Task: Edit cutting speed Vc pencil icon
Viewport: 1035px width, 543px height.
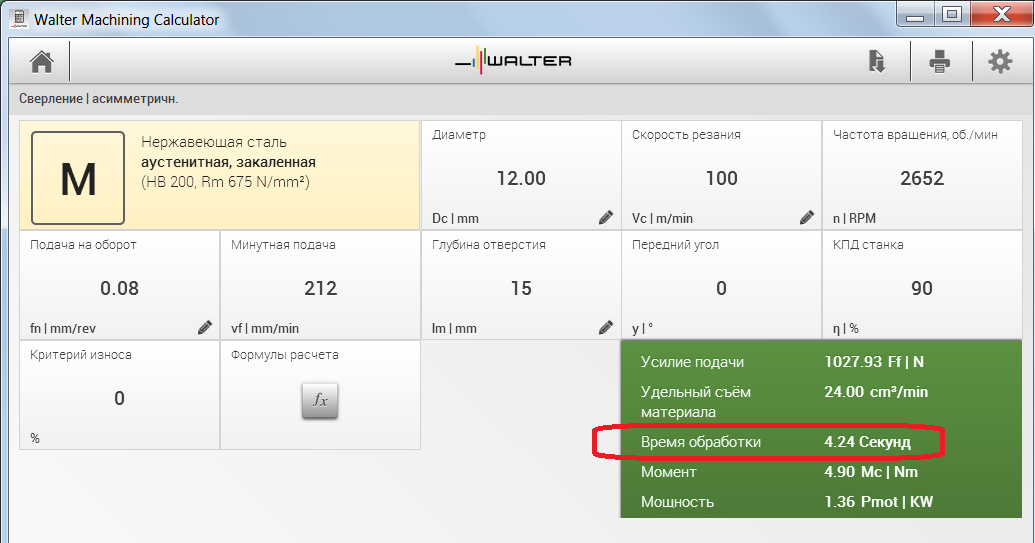Action: point(807,217)
